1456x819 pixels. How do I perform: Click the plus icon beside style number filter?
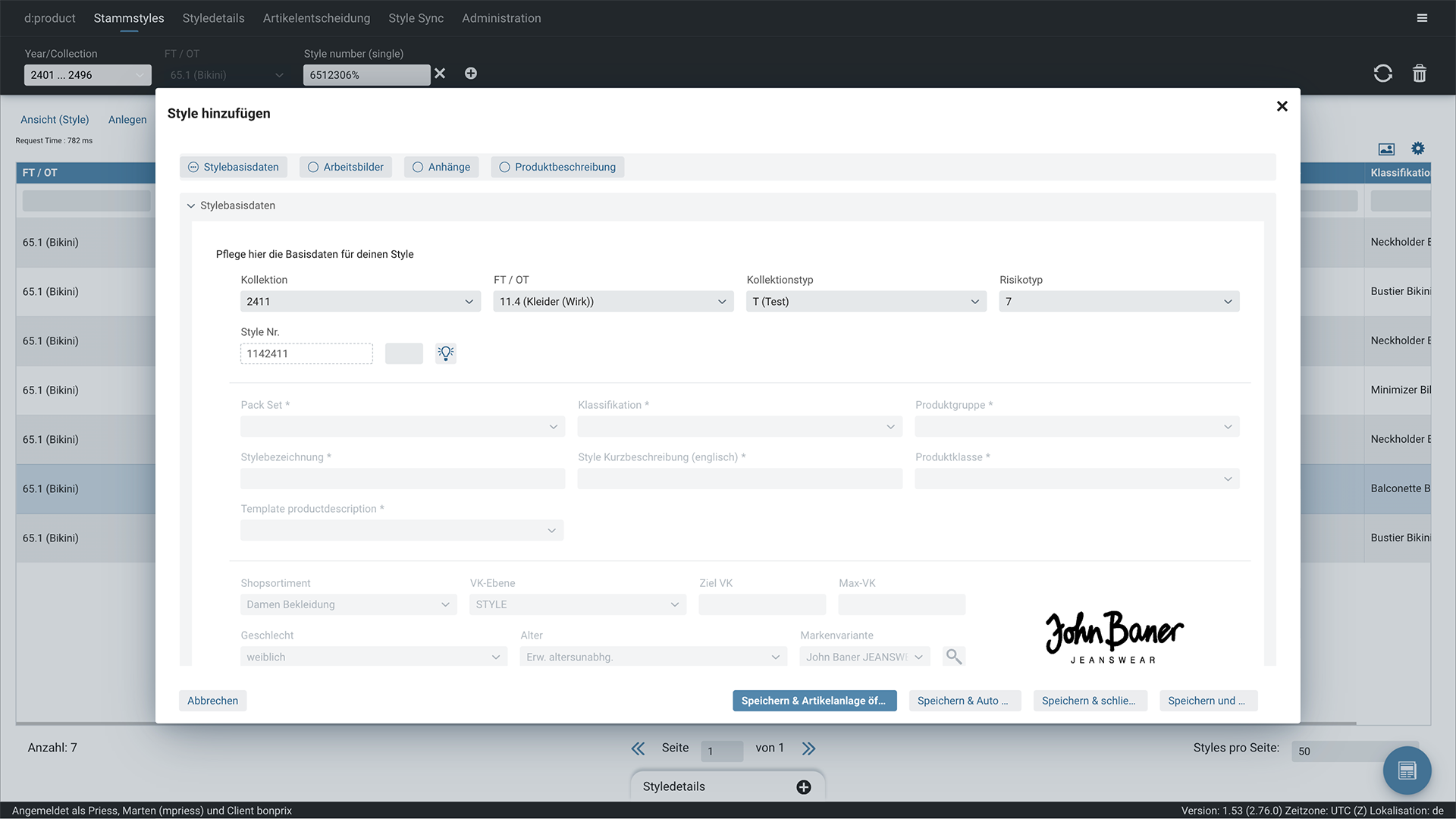[x=471, y=74]
